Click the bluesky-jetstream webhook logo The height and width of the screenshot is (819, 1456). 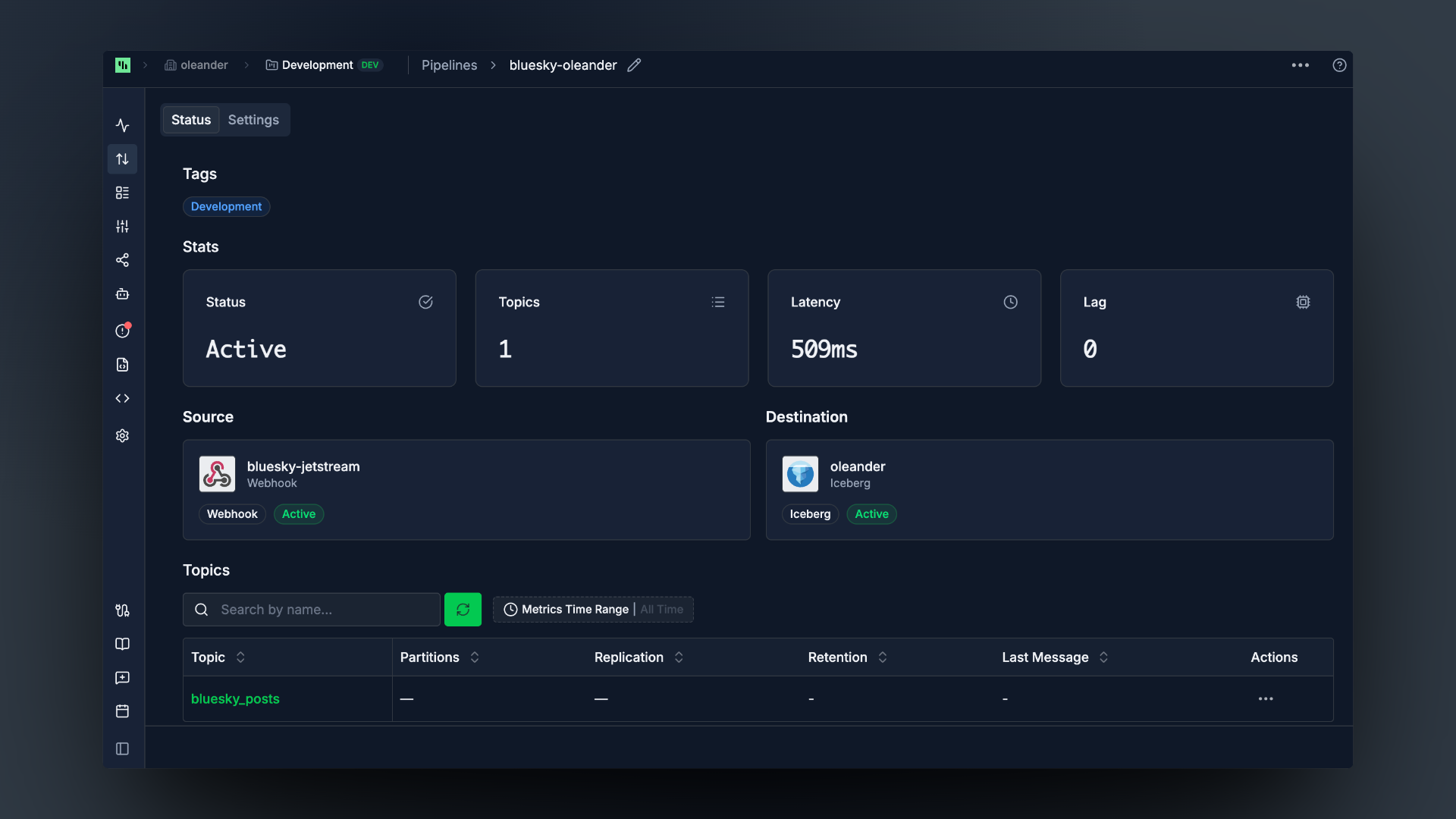click(x=217, y=474)
